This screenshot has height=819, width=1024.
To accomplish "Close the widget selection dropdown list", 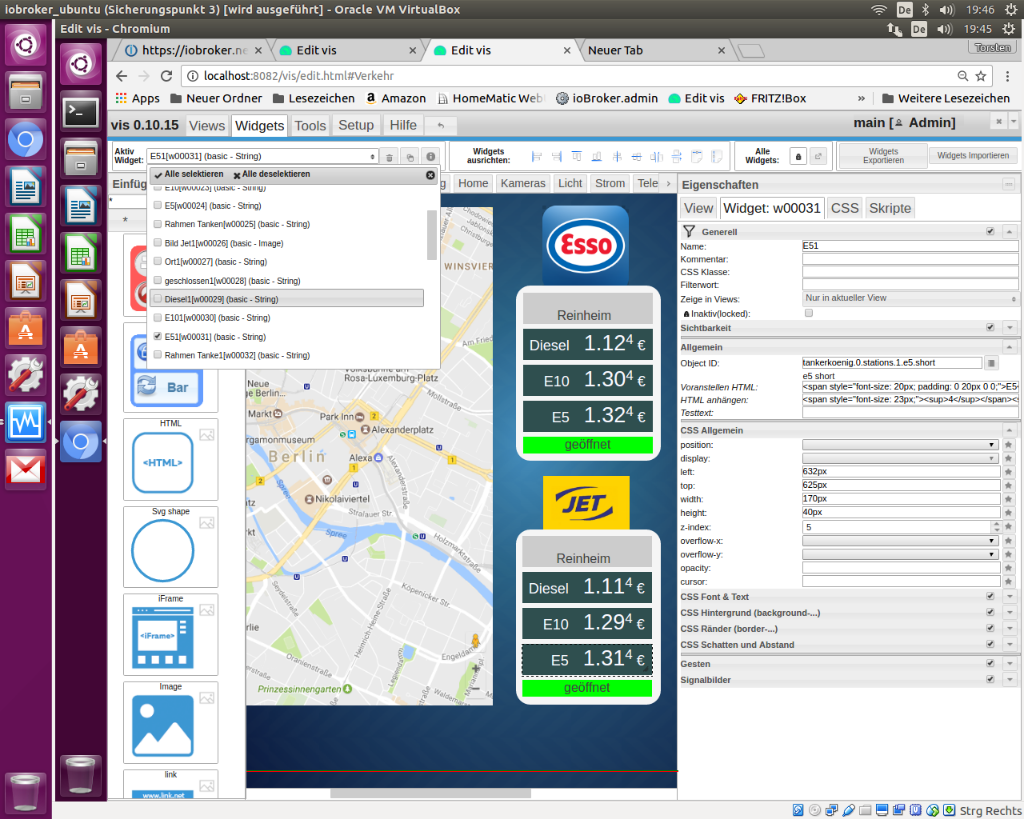I will click(430, 175).
